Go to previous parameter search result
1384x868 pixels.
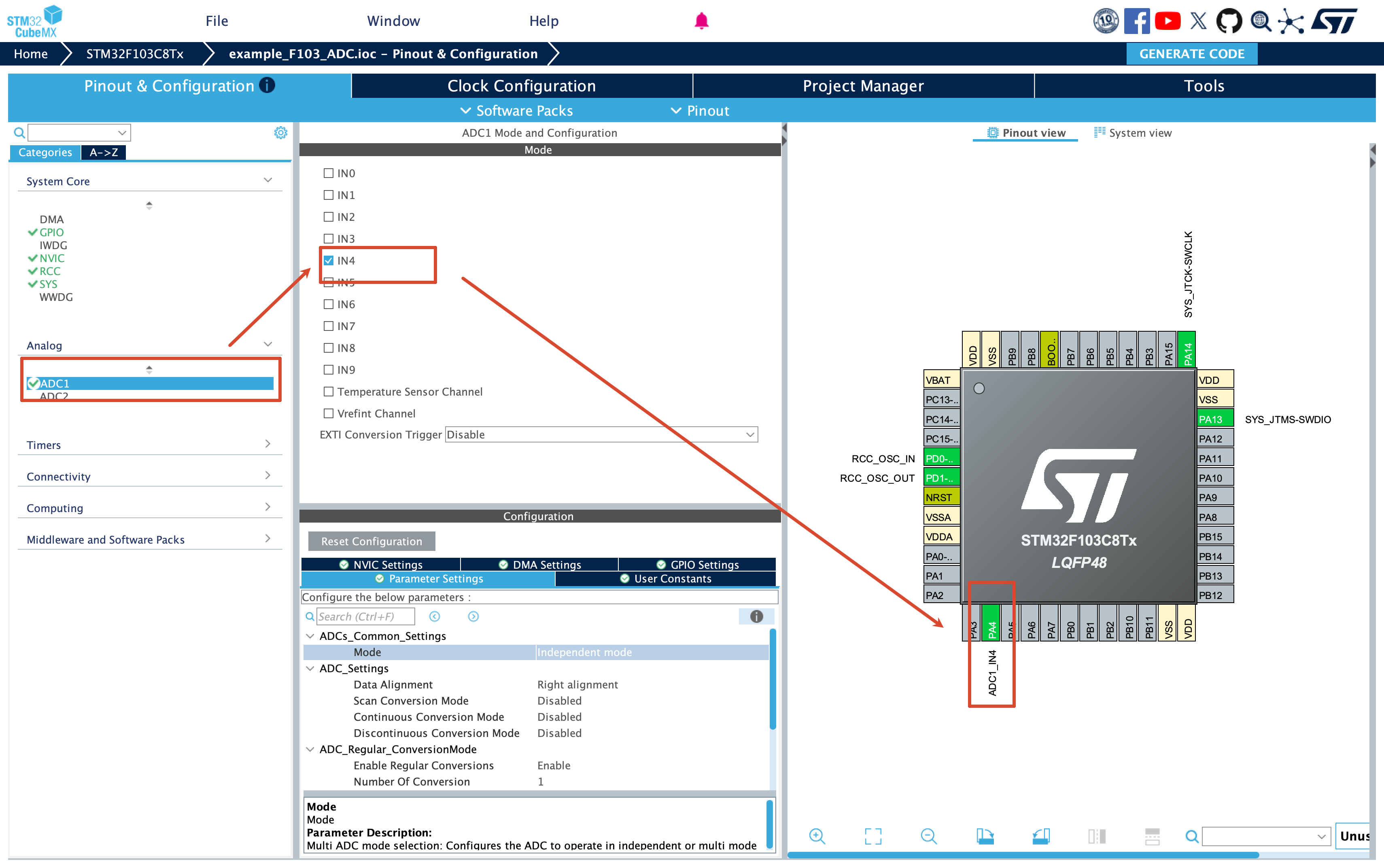click(435, 616)
